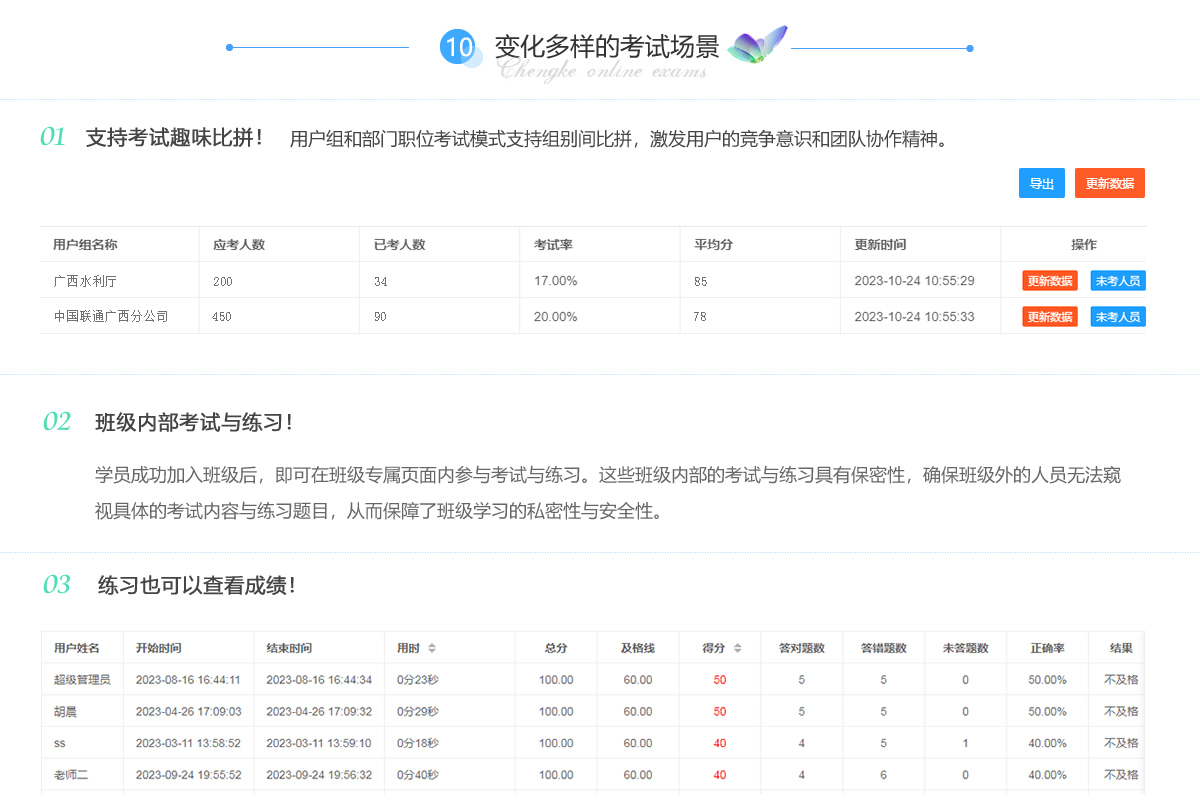Select the 用户组名称 column header

[85, 245]
